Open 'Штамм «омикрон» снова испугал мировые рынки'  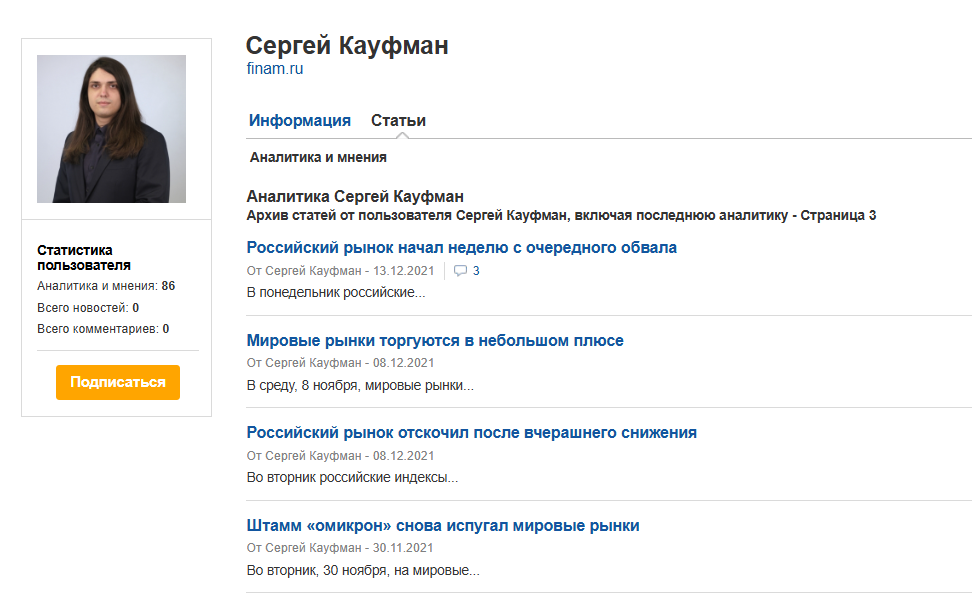coord(443,526)
